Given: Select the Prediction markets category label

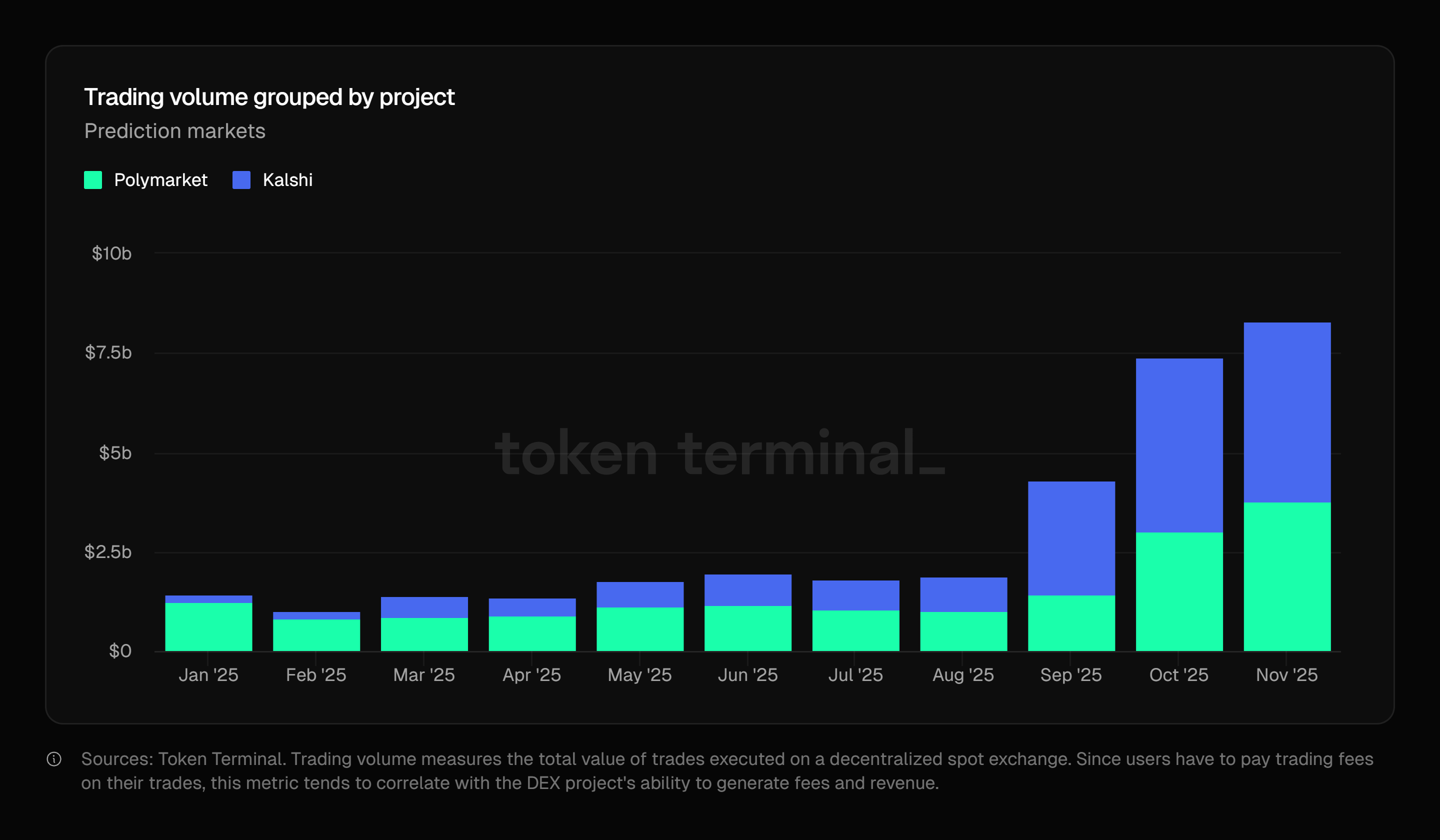Looking at the screenshot, I should (x=175, y=131).
